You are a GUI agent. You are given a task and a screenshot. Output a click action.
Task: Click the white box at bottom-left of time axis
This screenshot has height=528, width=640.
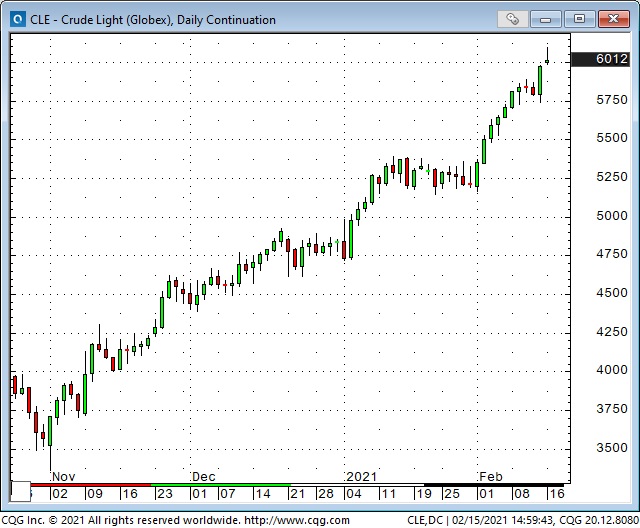[x=20, y=491]
